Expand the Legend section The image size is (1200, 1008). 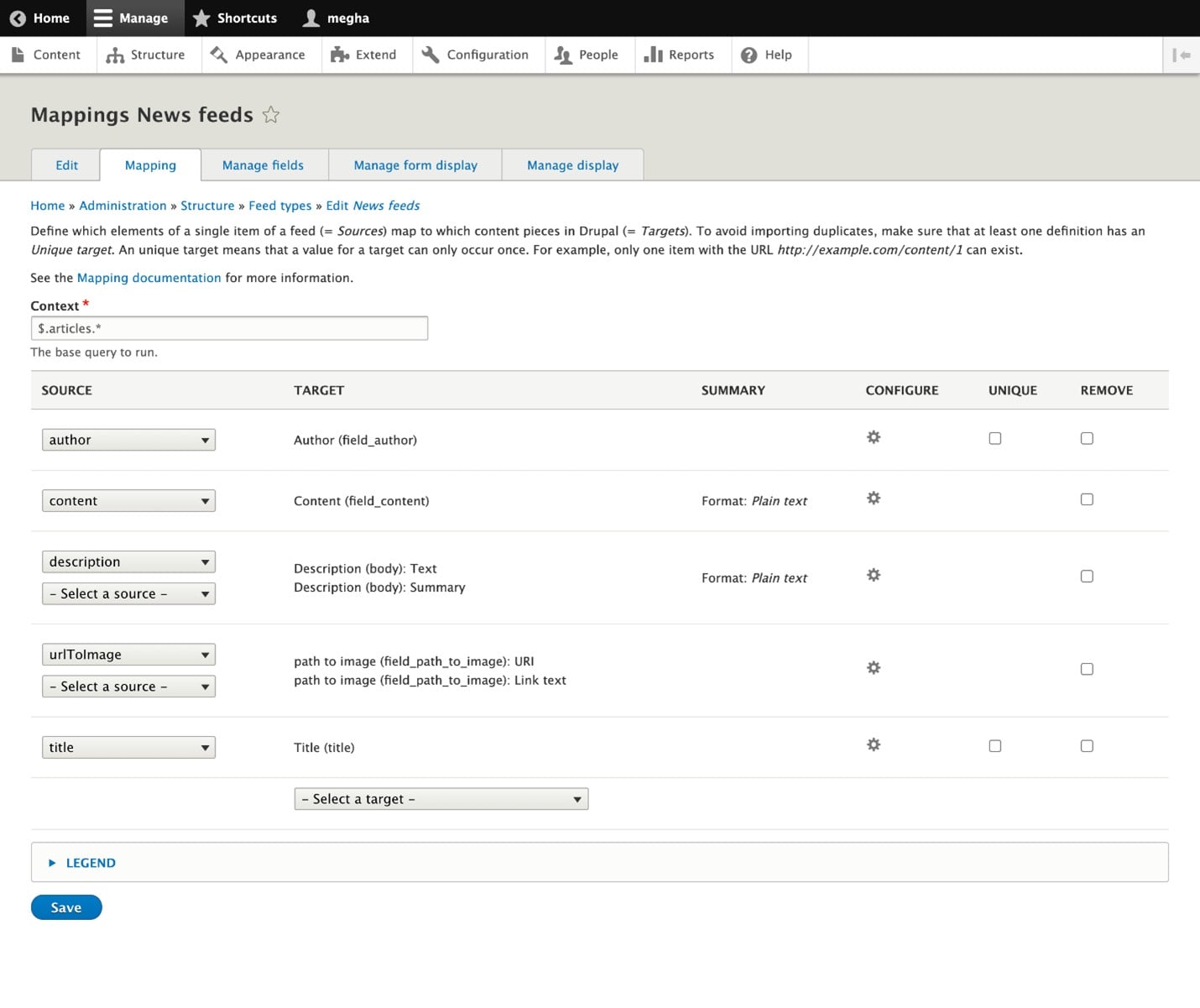90,863
